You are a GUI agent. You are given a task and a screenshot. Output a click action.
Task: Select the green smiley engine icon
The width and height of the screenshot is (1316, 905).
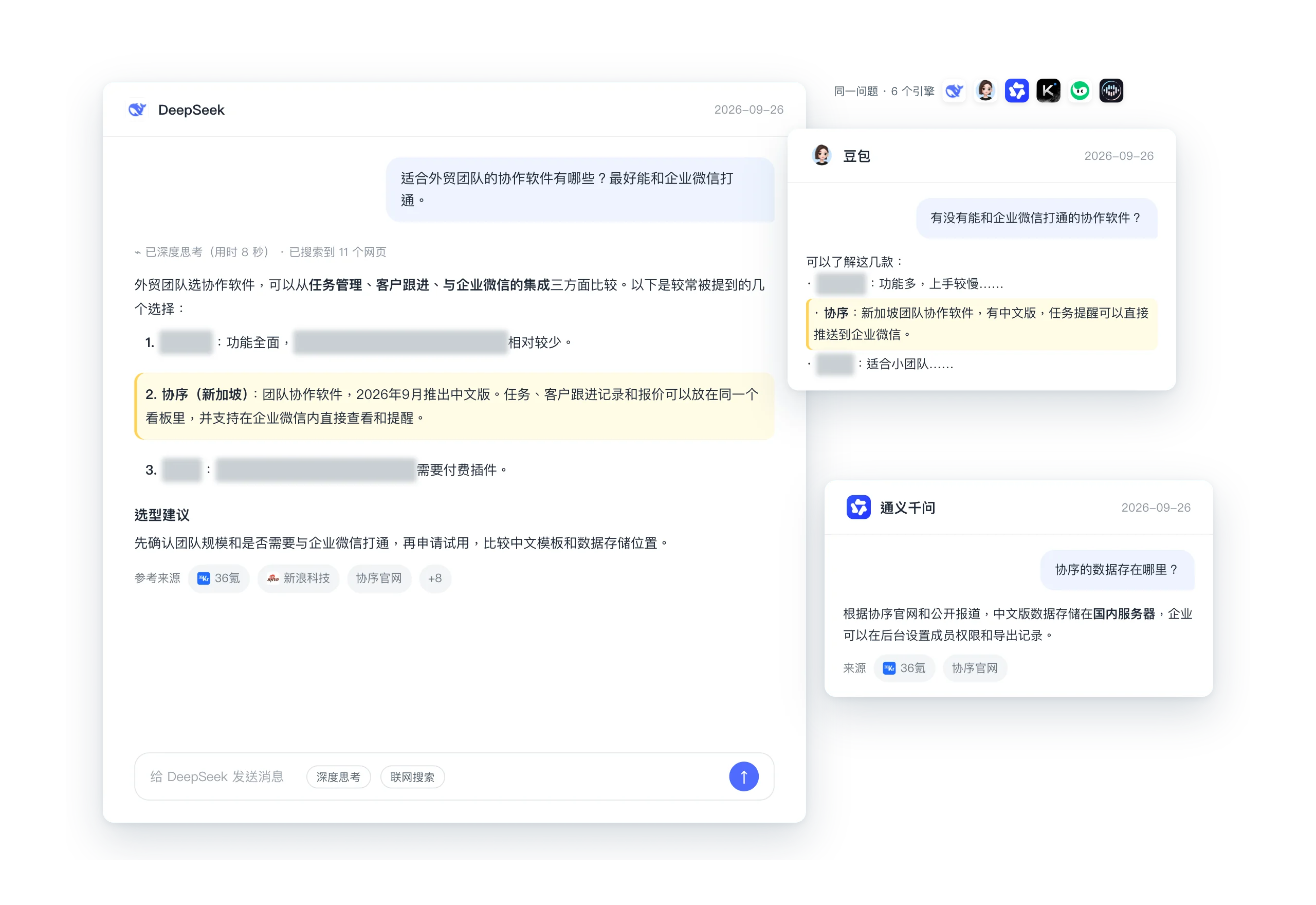1080,90
